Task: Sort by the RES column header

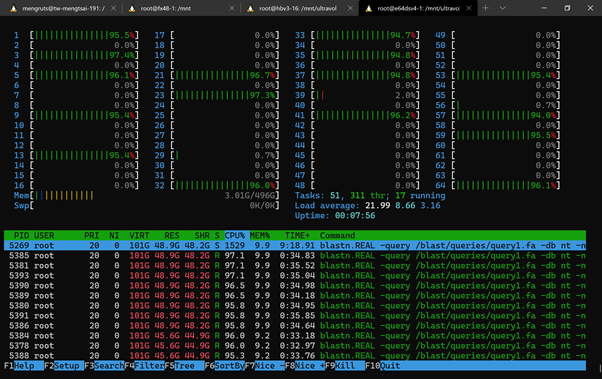Action: [172, 235]
